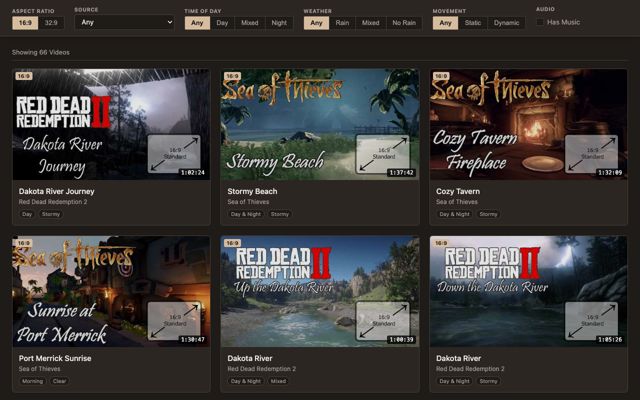Open the Cozy Tavern Fireplace thumbnail
Viewport: 640px width, 400px height.
(529, 124)
